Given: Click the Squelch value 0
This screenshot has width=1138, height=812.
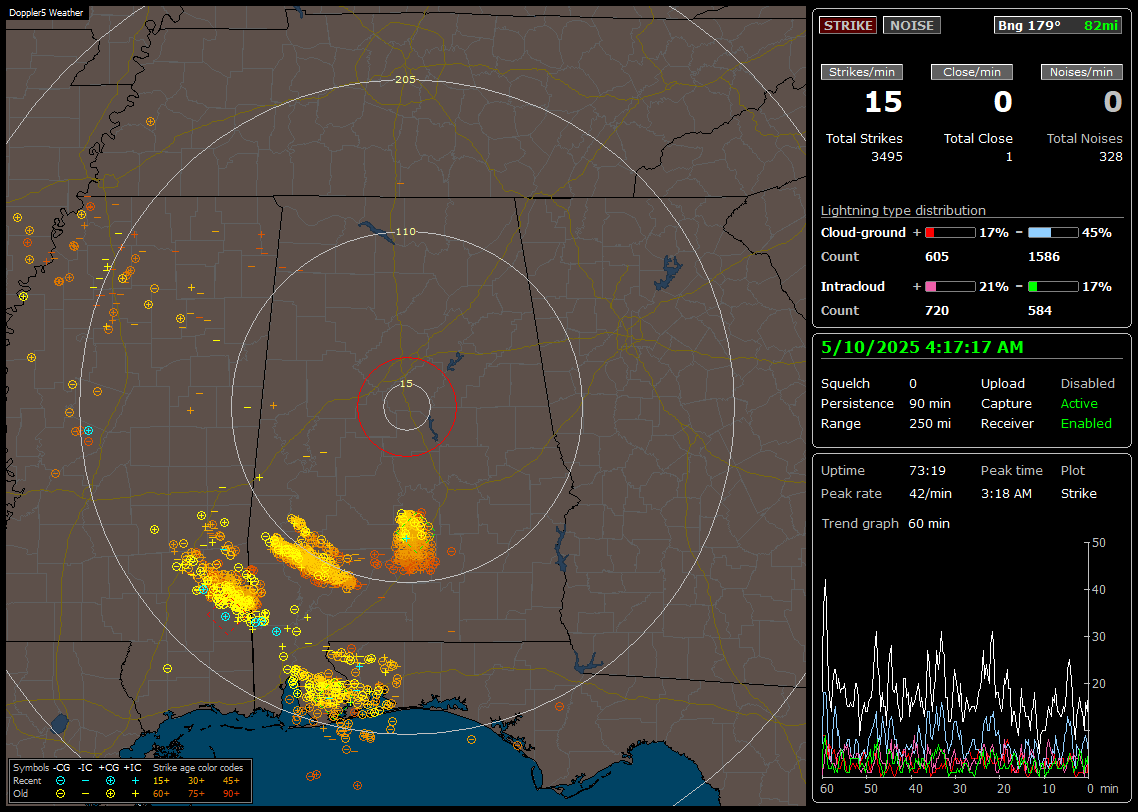Looking at the screenshot, I should [x=913, y=384].
